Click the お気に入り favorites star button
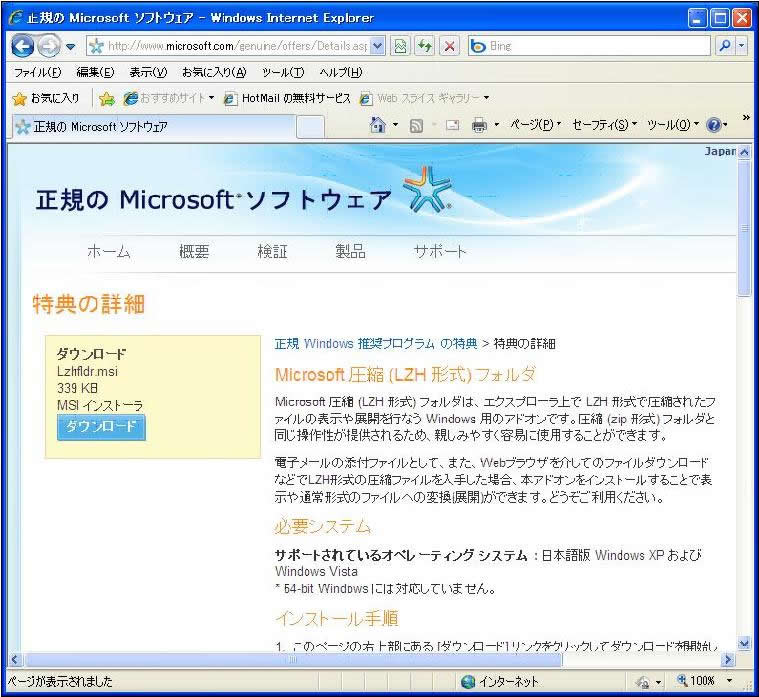Viewport: 759px width, 697px height. coord(46,98)
